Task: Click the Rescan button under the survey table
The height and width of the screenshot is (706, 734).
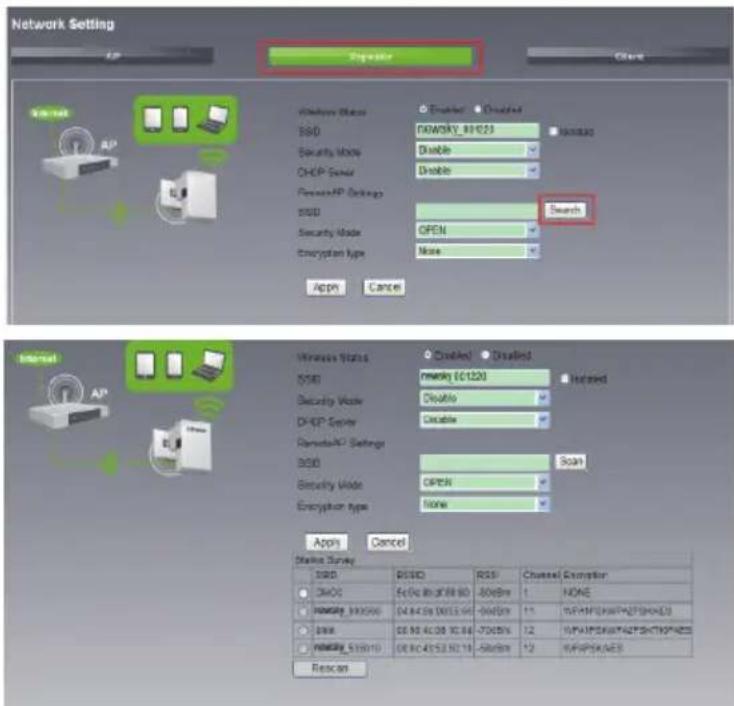Action: coord(330,668)
